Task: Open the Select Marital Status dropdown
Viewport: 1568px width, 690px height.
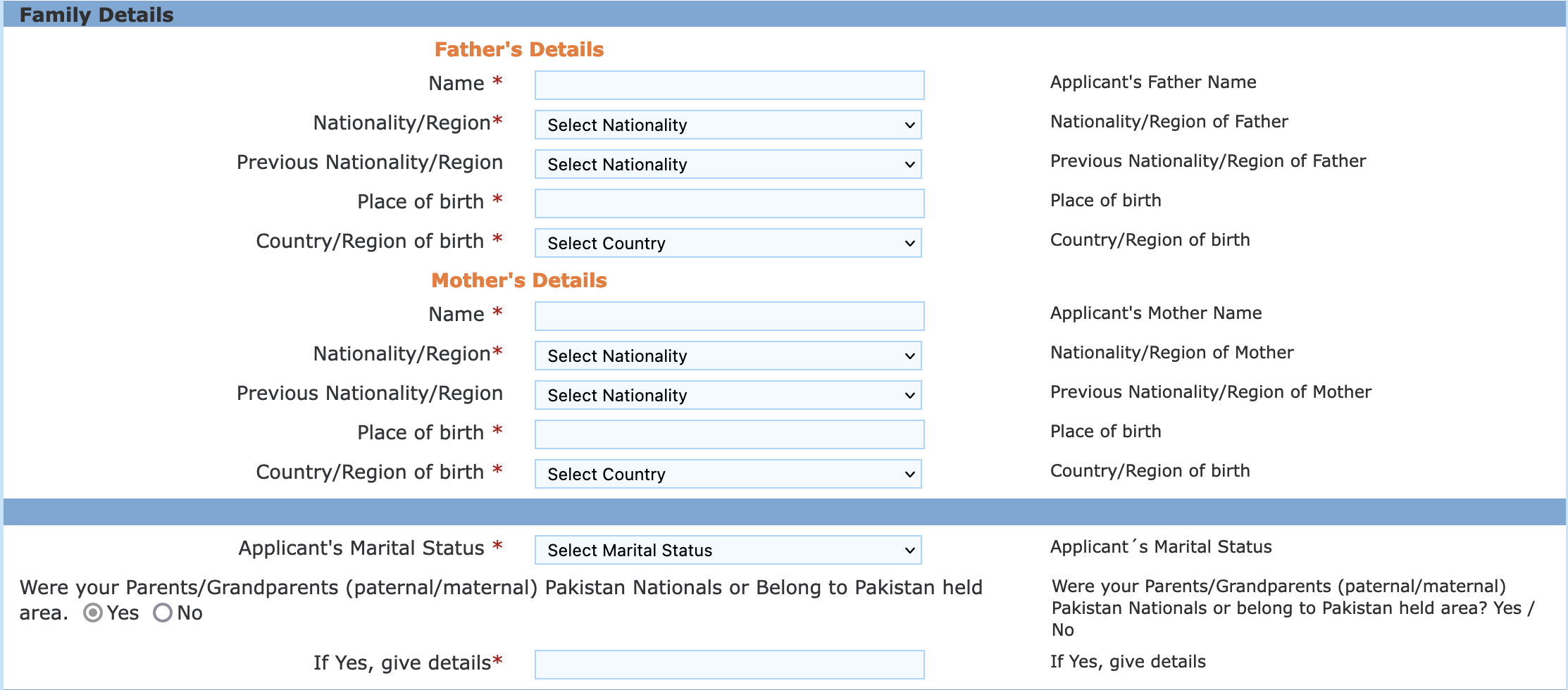Action: click(728, 550)
